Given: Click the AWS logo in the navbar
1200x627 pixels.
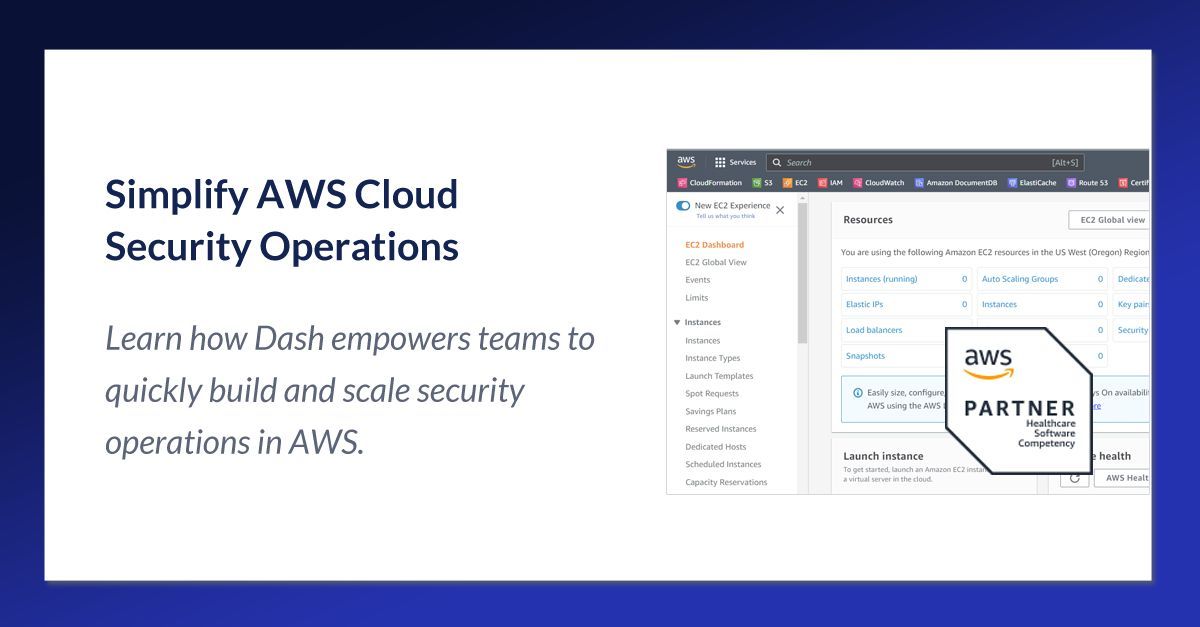Looking at the screenshot, I should tap(686, 161).
